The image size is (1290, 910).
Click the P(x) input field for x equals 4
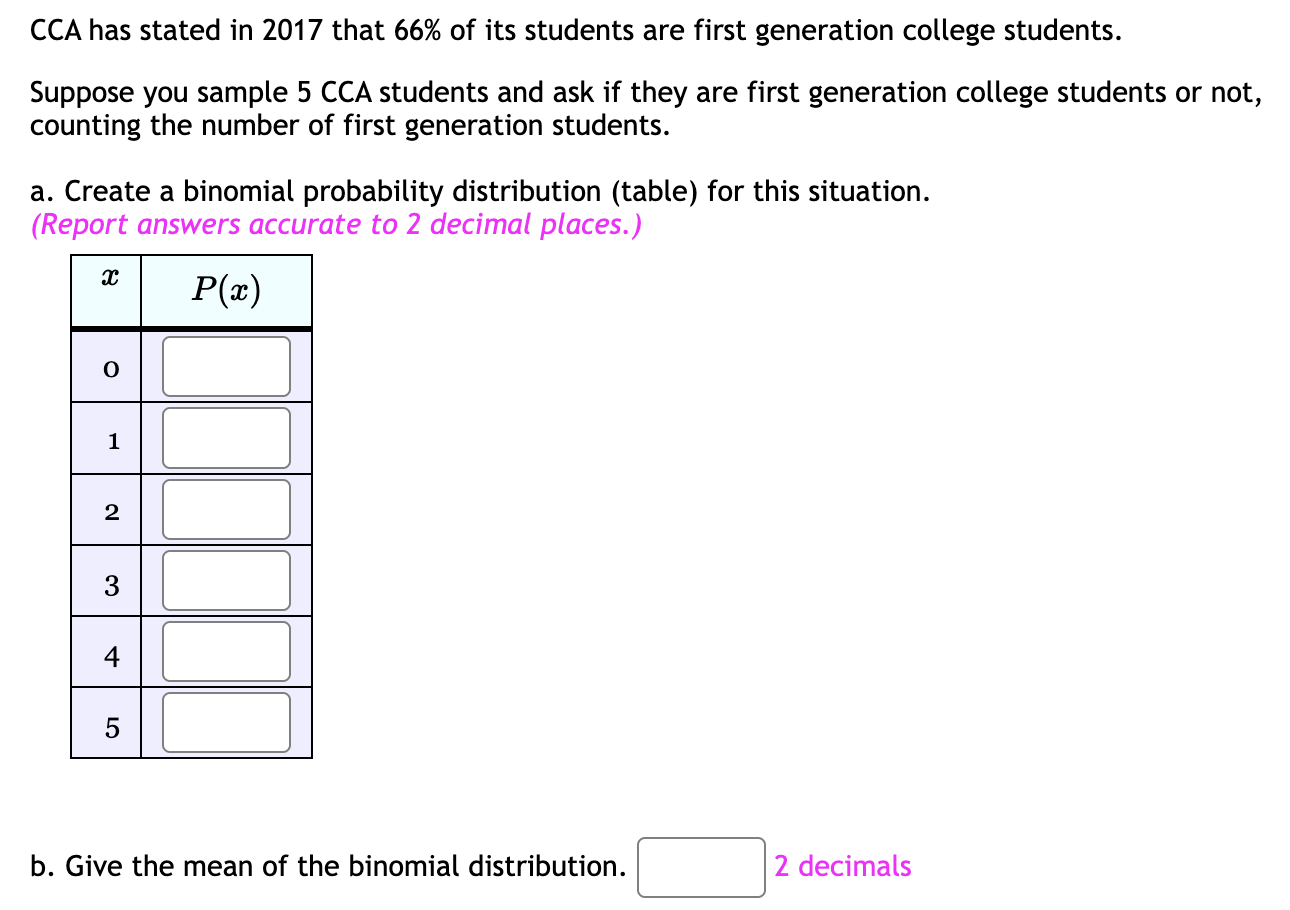click(x=225, y=650)
